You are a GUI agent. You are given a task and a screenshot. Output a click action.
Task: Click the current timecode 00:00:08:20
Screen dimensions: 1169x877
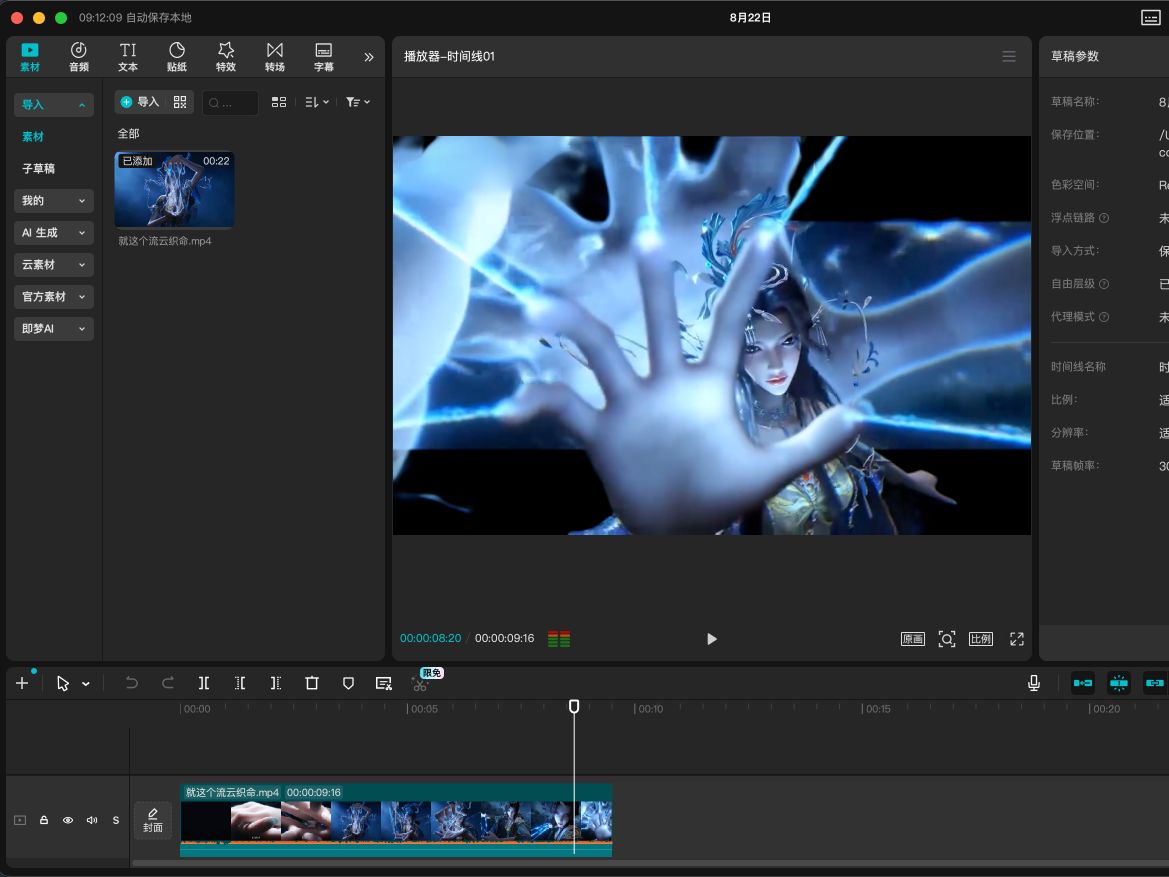[x=430, y=638]
